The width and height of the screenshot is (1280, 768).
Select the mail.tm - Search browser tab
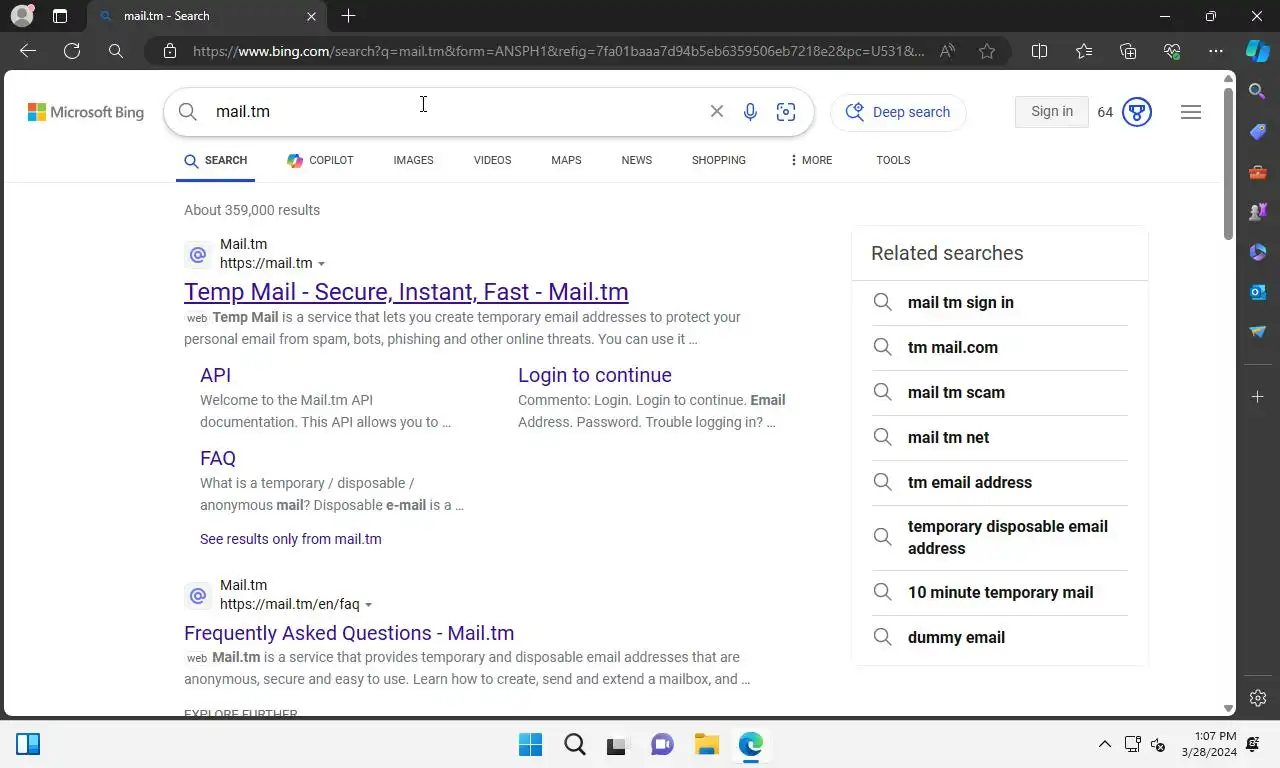pyautogui.click(x=208, y=16)
